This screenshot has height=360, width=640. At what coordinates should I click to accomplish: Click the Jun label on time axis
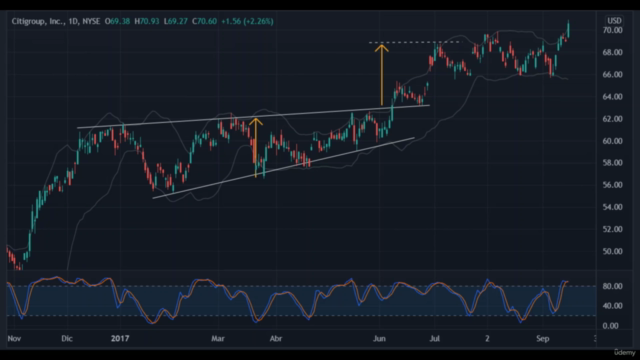pyautogui.click(x=380, y=338)
